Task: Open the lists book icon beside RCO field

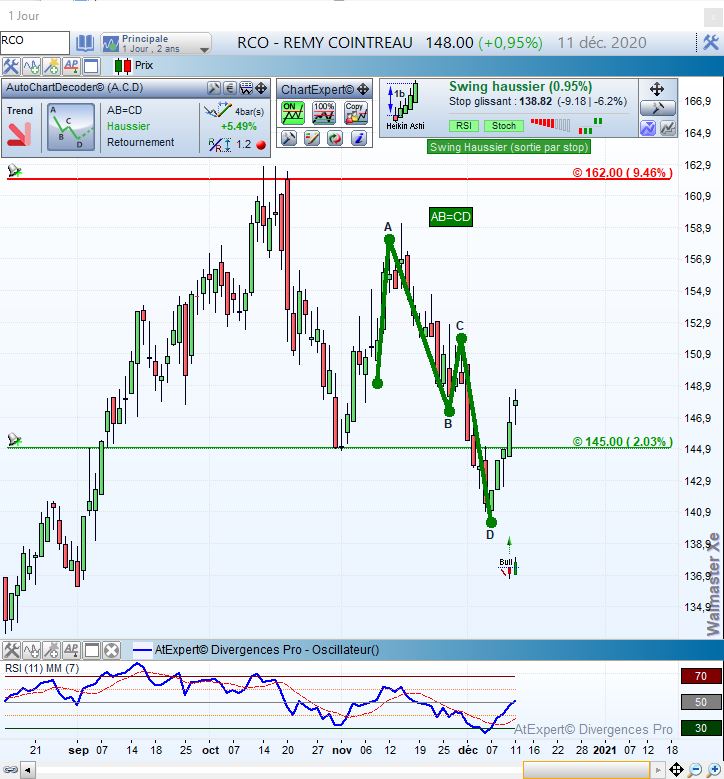Action: point(84,43)
